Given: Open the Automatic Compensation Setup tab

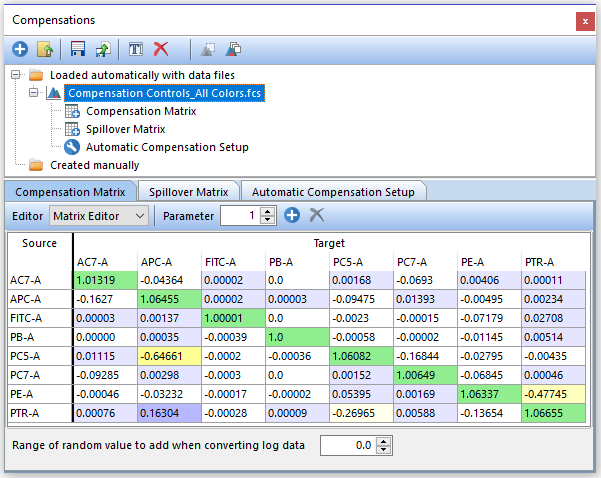Looking at the screenshot, I should point(332,191).
